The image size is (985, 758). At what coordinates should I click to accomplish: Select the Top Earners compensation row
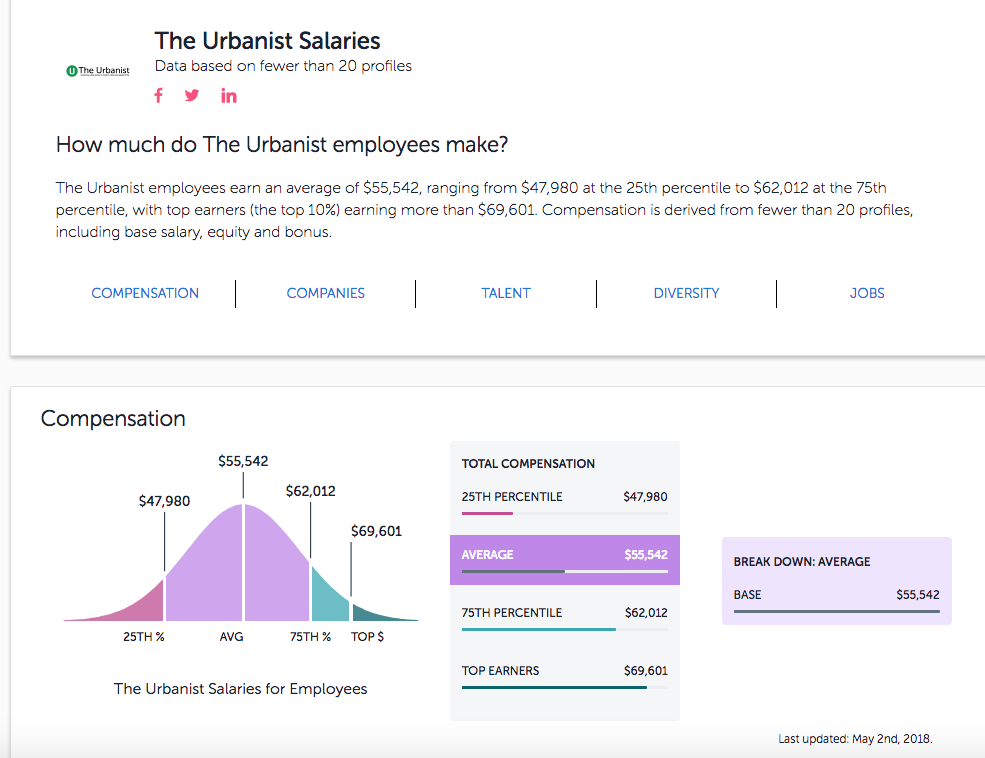tap(564, 671)
